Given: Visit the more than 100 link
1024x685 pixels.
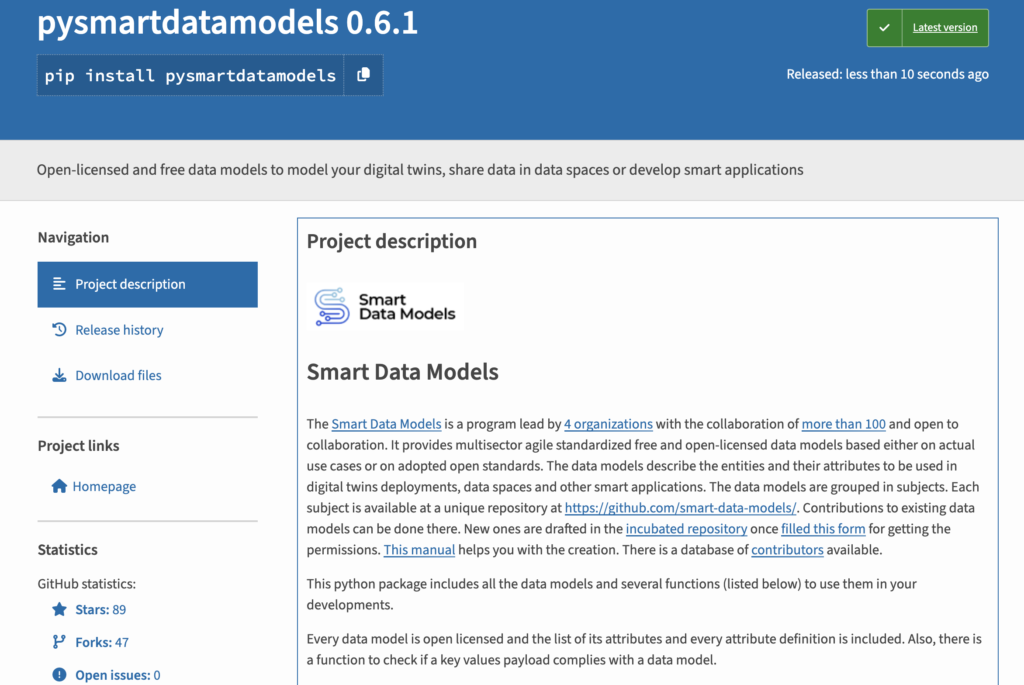Looking at the screenshot, I should pyautogui.click(x=844, y=424).
